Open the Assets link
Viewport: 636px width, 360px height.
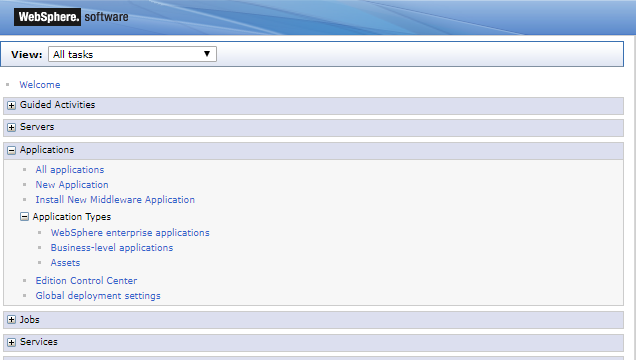[x=65, y=263]
